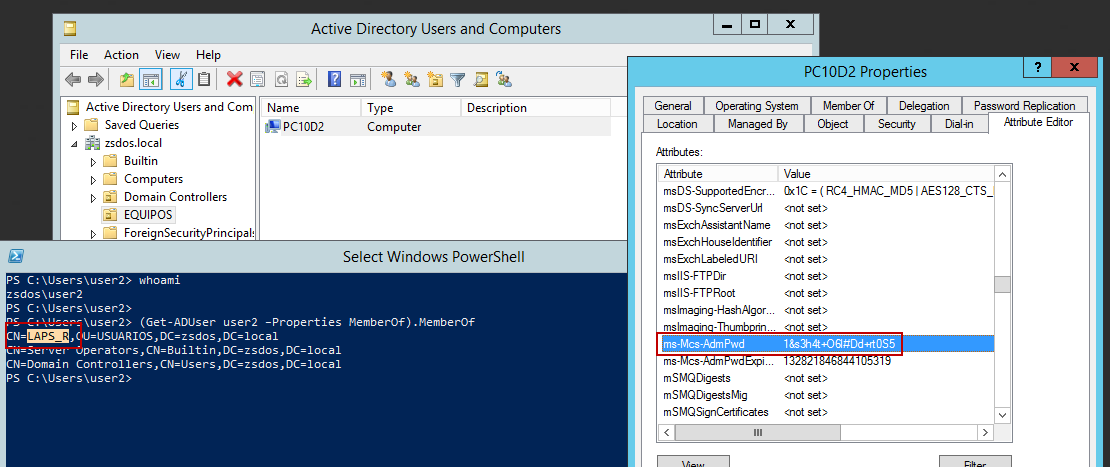Switch to the Member Of tab
This screenshot has width=1110, height=467.
(848, 105)
